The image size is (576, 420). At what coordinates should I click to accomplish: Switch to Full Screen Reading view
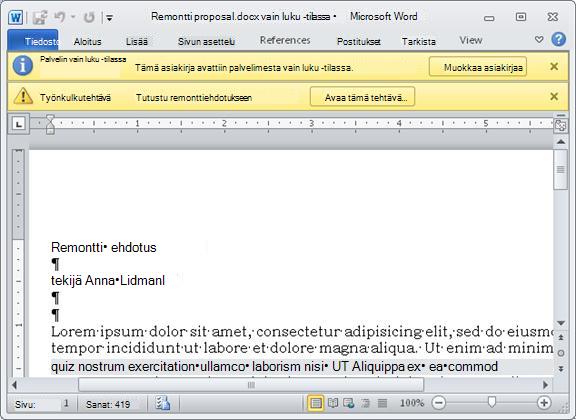tap(333, 403)
